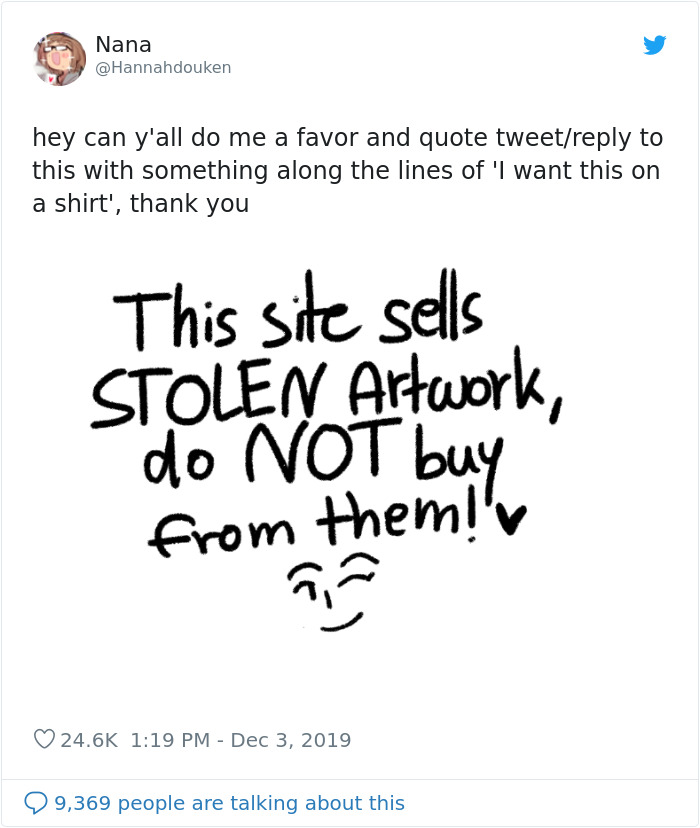Screen dimensions: 700x828
Task: Click the 24.6K like count
Action: 91,739
